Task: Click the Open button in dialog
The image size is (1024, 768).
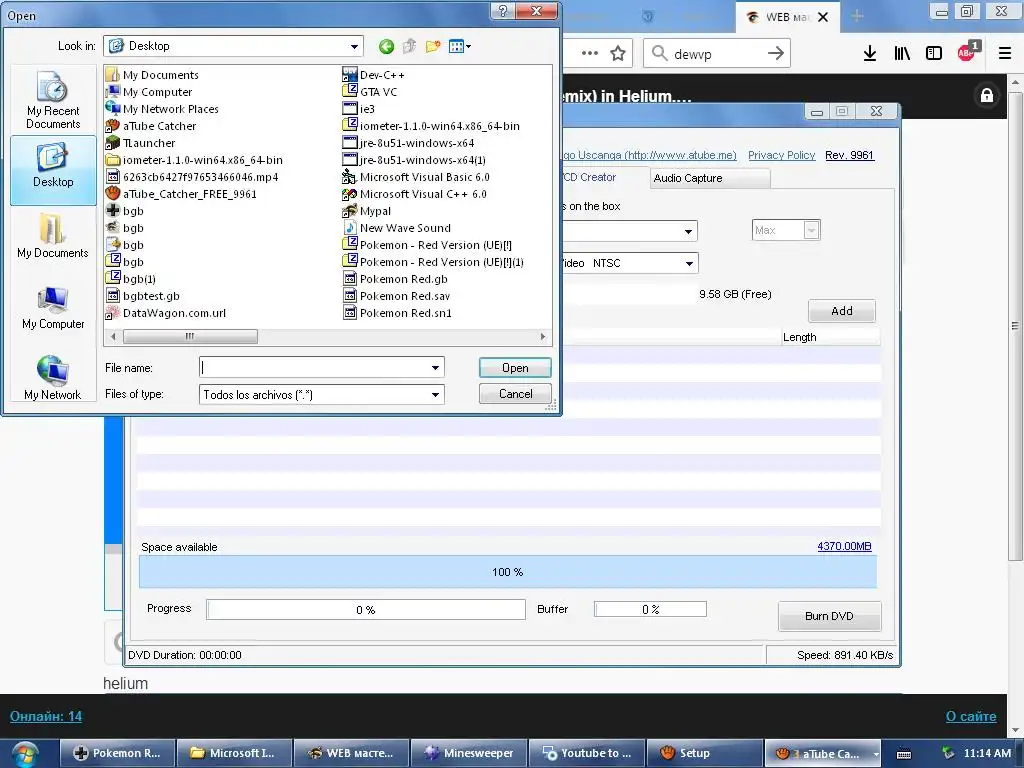Action: [x=515, y=368]
